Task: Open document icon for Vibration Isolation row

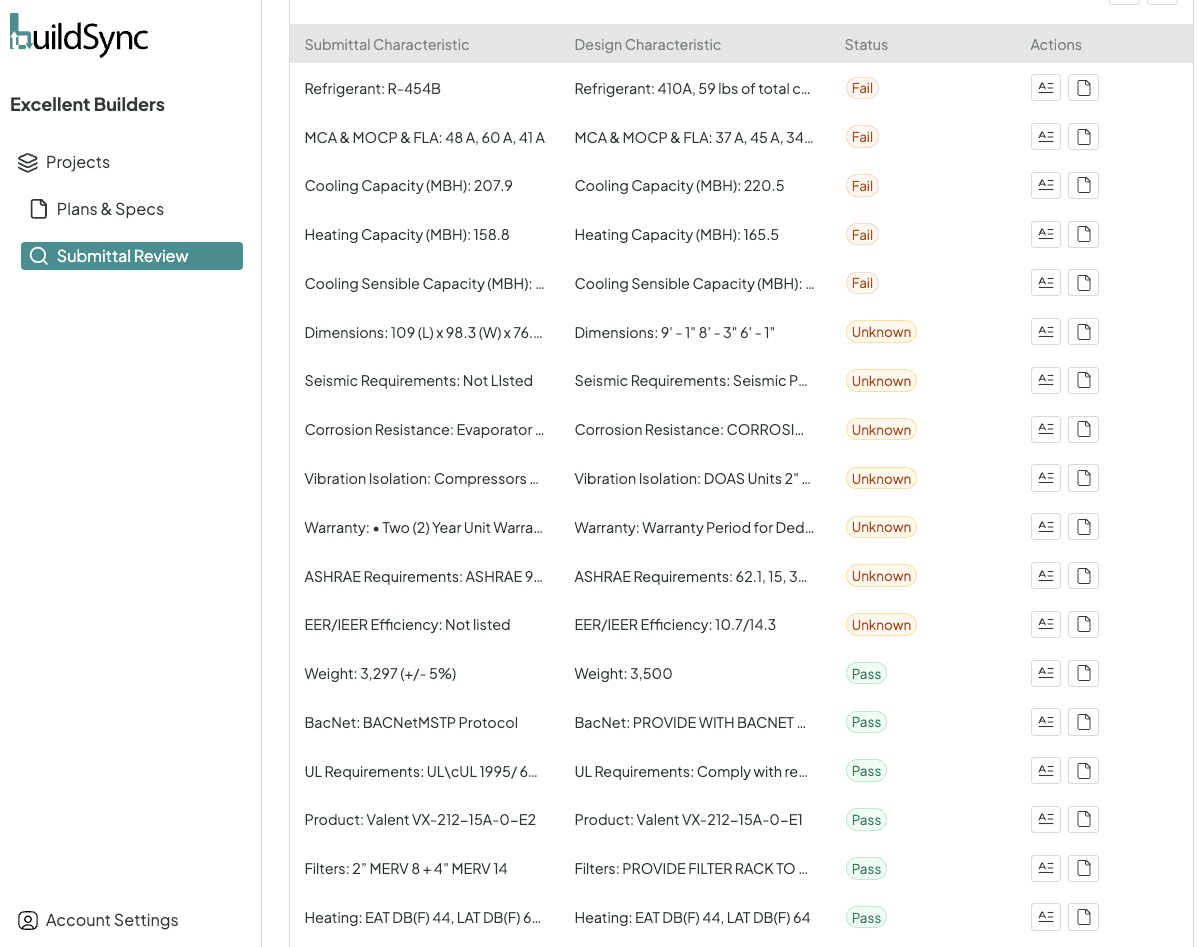Action: (1083, 478)
